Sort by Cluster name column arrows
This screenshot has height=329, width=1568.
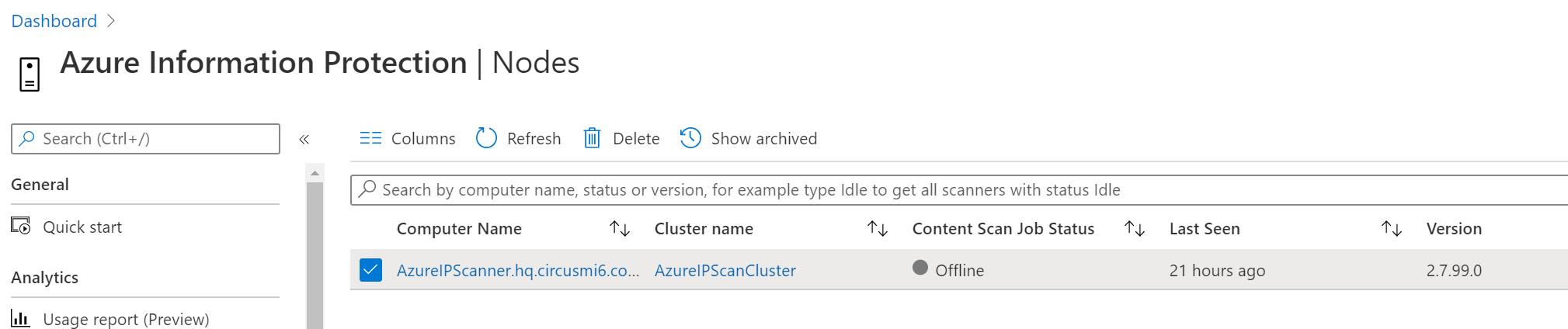pyautogui.click(x=877, y=229)
